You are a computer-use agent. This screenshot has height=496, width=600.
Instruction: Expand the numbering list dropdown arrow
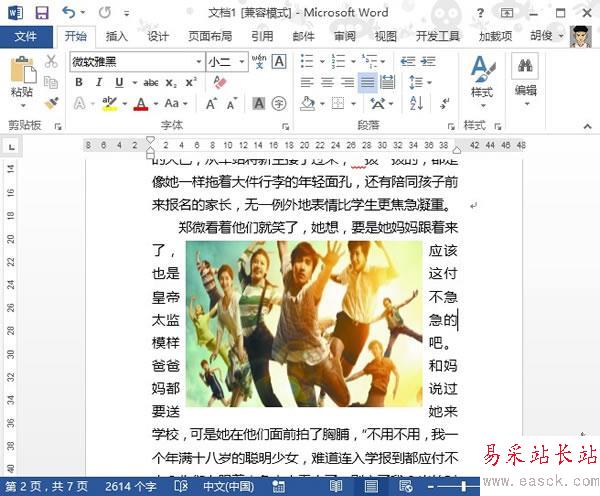[x=353, y=61]
